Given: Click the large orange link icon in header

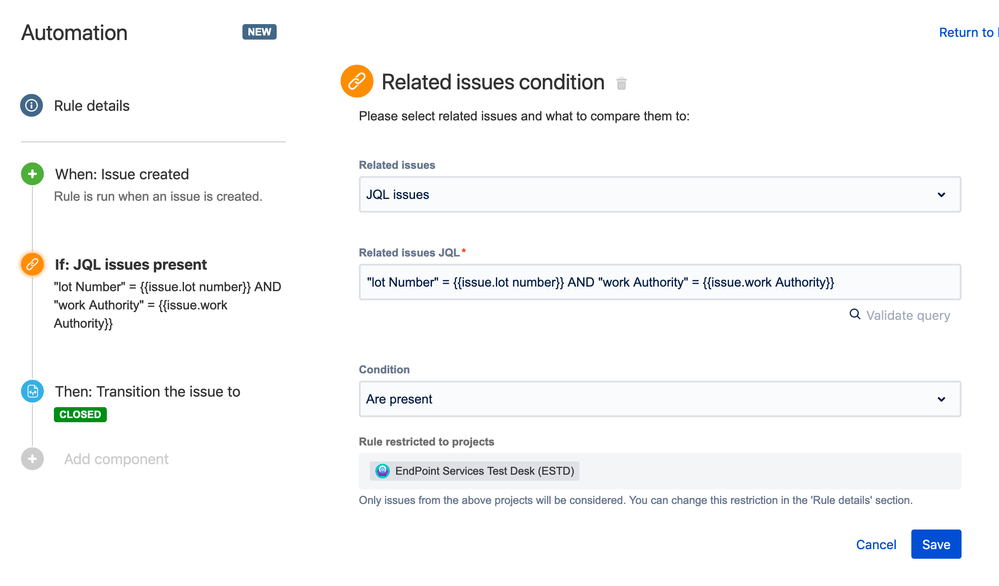Looking at the screenshot, I should coord(357,82).
